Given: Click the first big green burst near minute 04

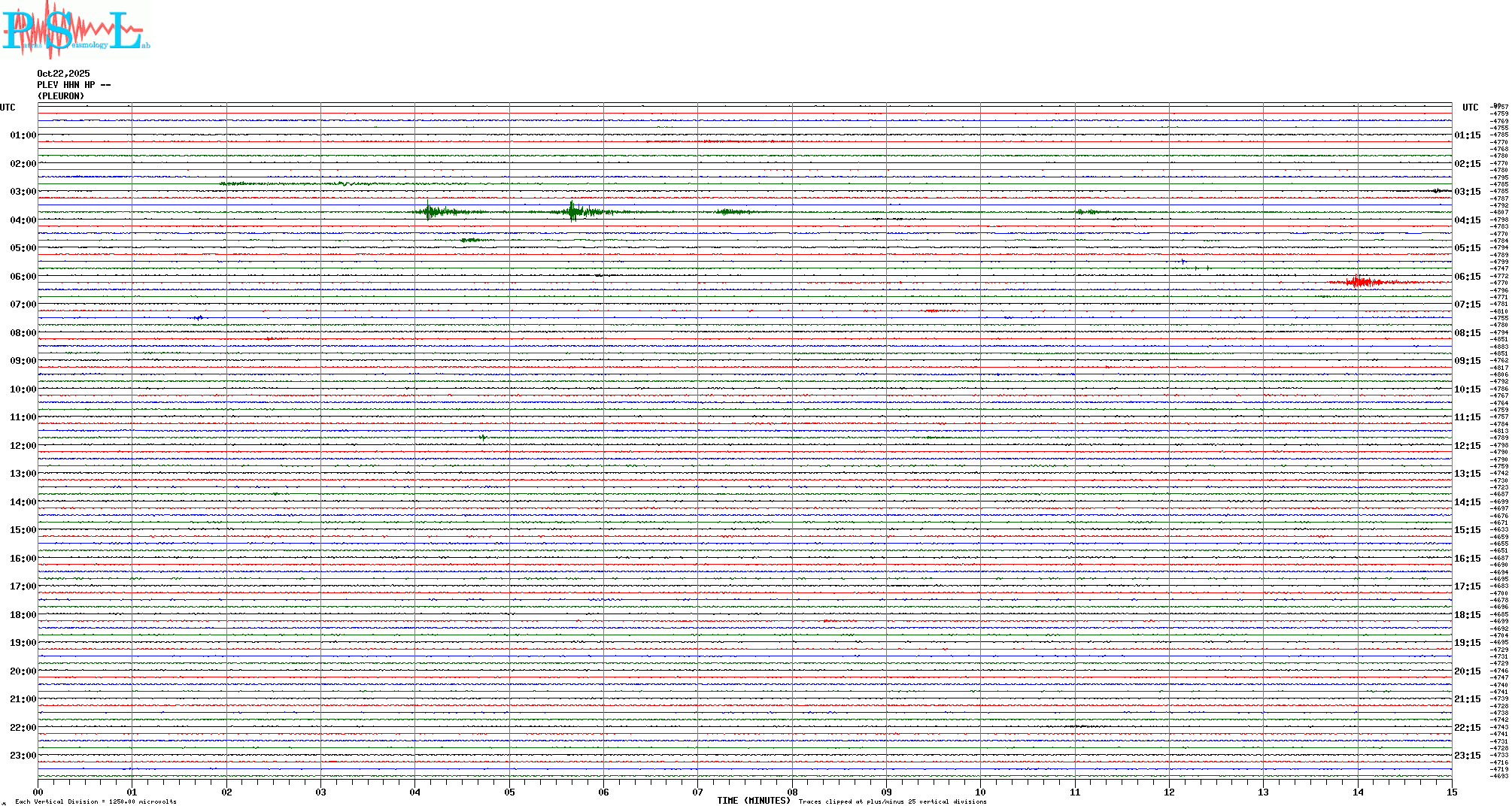Looking at the screenshot, I should pyautogui.click(x=429, y=212).
